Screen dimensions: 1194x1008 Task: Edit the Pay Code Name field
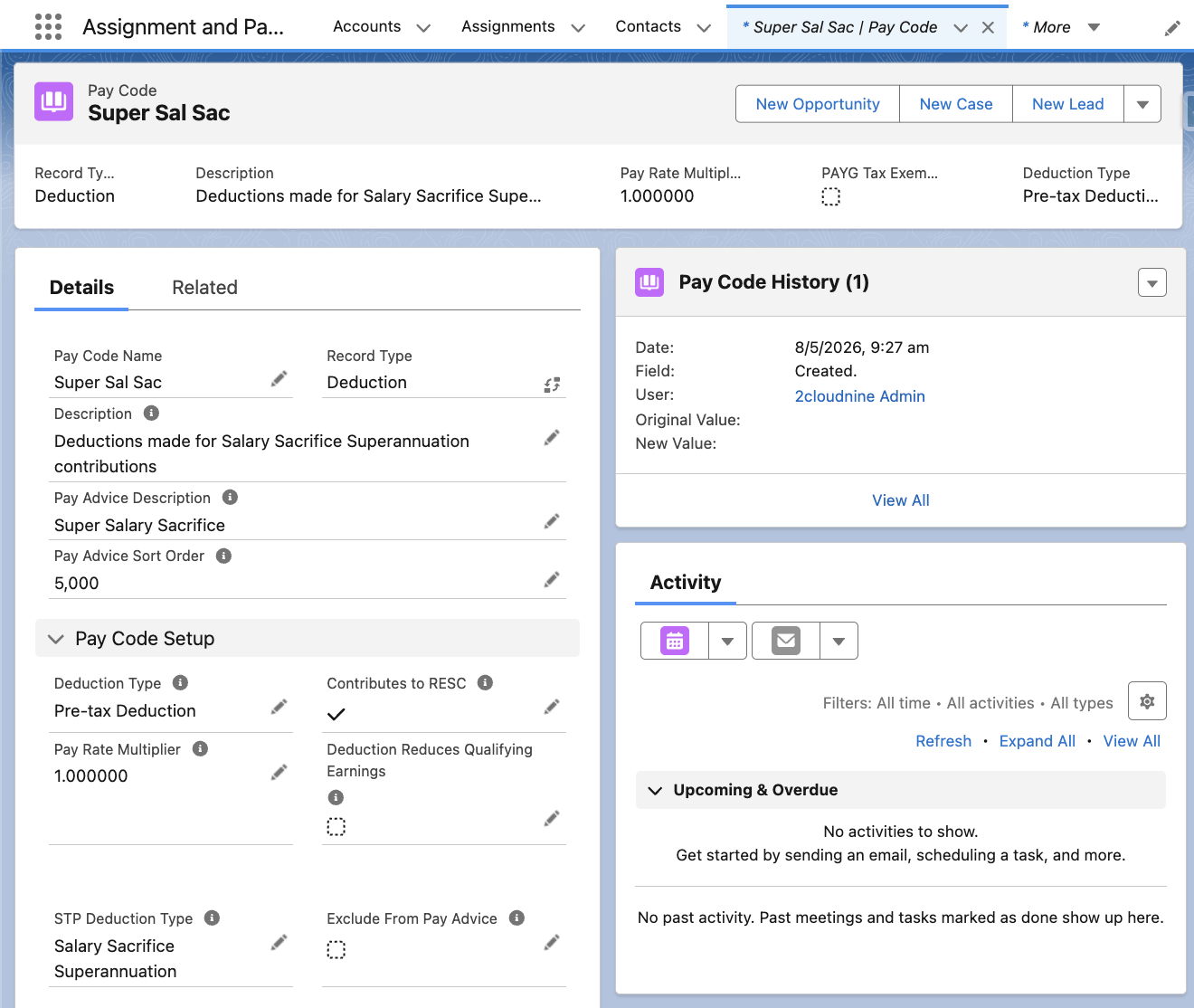click(x=280, y=379)
